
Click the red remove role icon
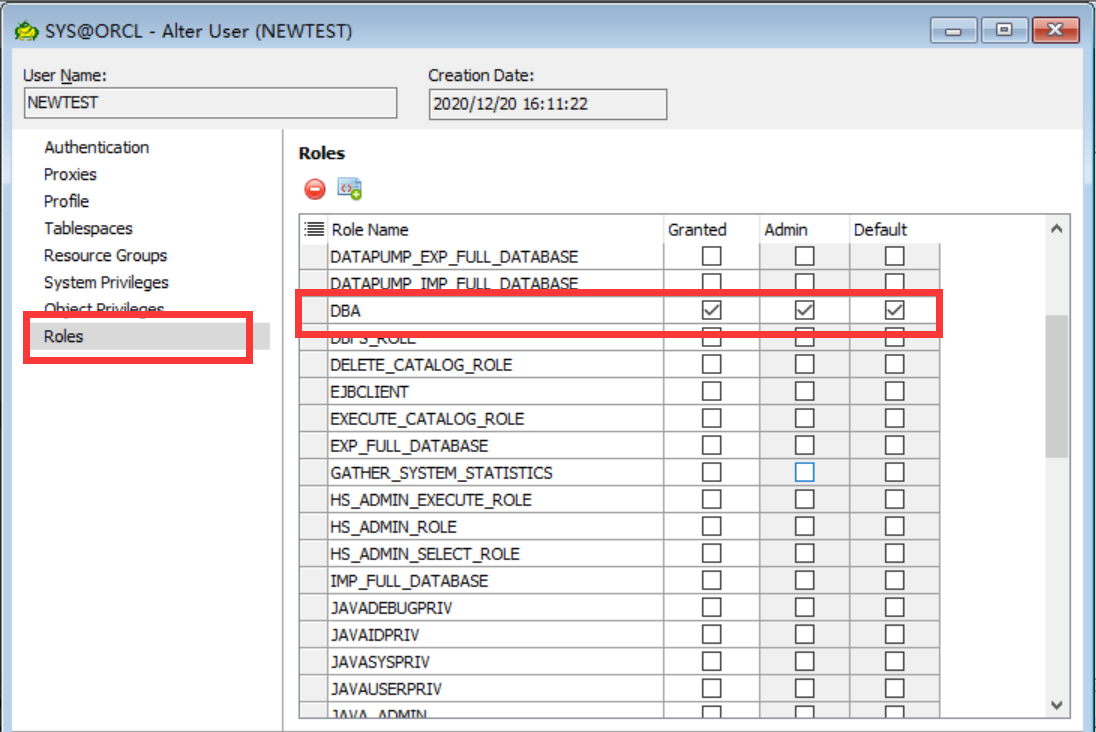tap(315, 189)
